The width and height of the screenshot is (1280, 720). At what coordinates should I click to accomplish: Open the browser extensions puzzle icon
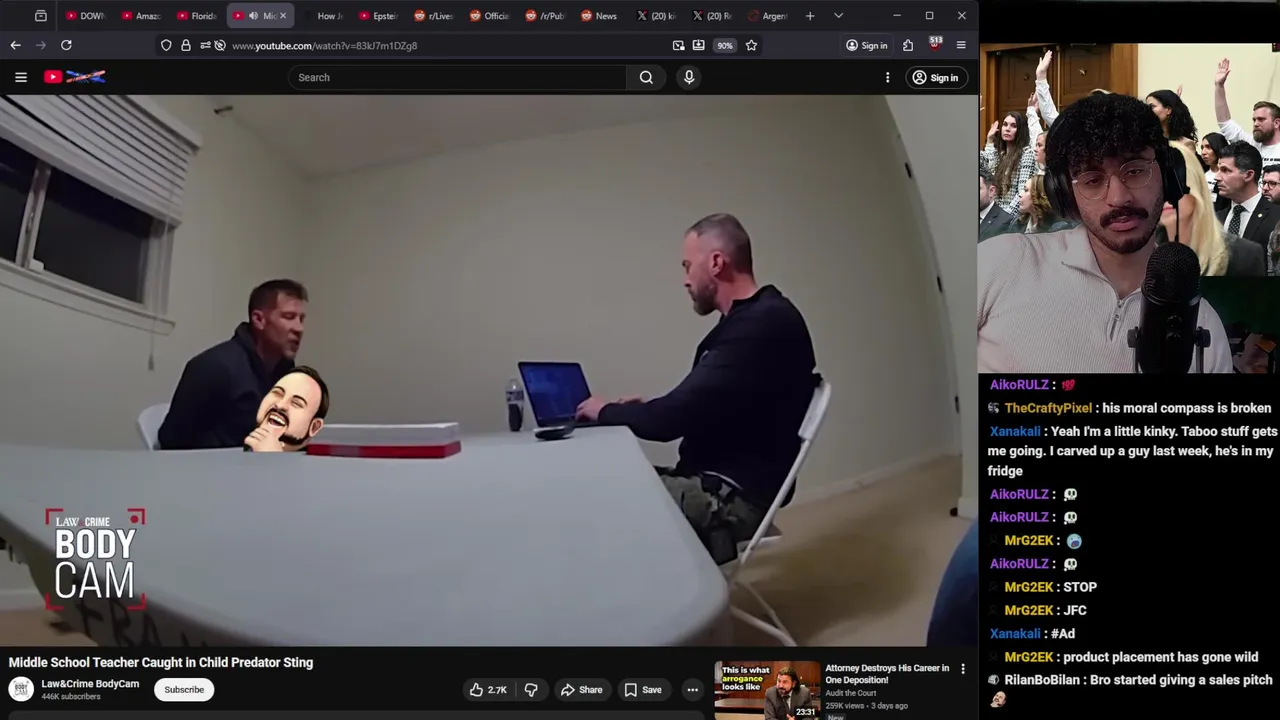click(908, 45)
